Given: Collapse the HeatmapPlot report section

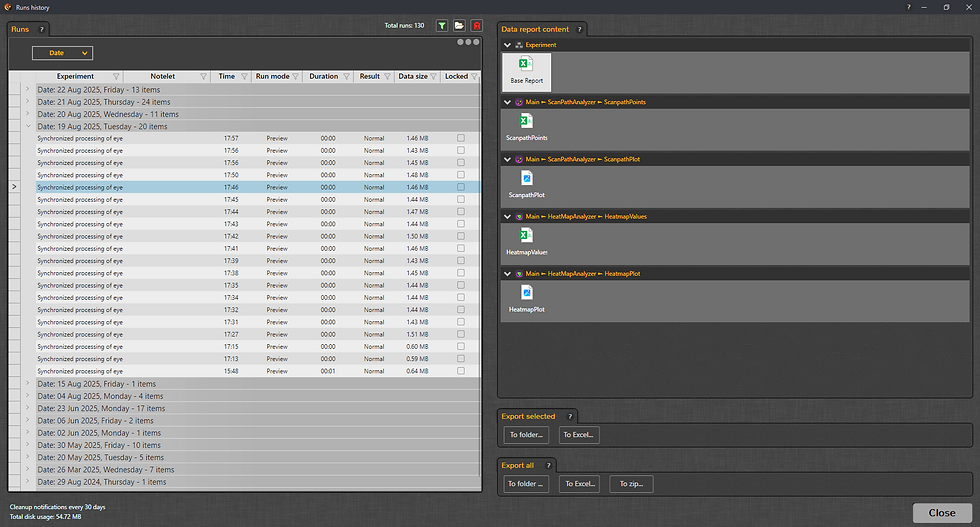Looking at the screenshot, I should (508, 274).
